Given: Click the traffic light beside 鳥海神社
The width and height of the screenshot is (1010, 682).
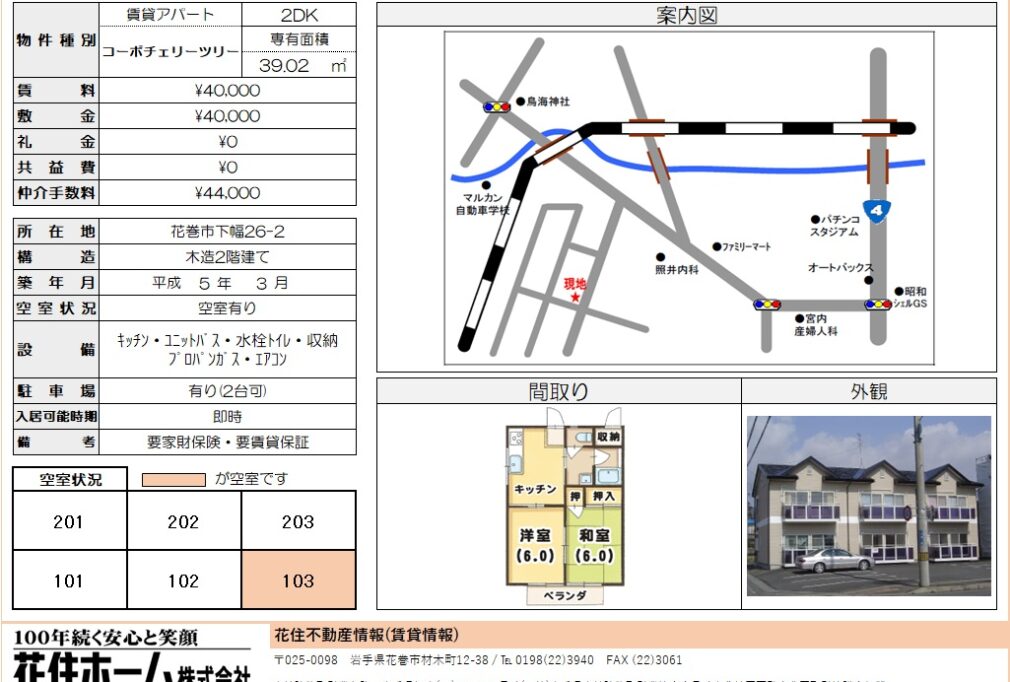Looking at the screenshot, I should pos(495,106).
